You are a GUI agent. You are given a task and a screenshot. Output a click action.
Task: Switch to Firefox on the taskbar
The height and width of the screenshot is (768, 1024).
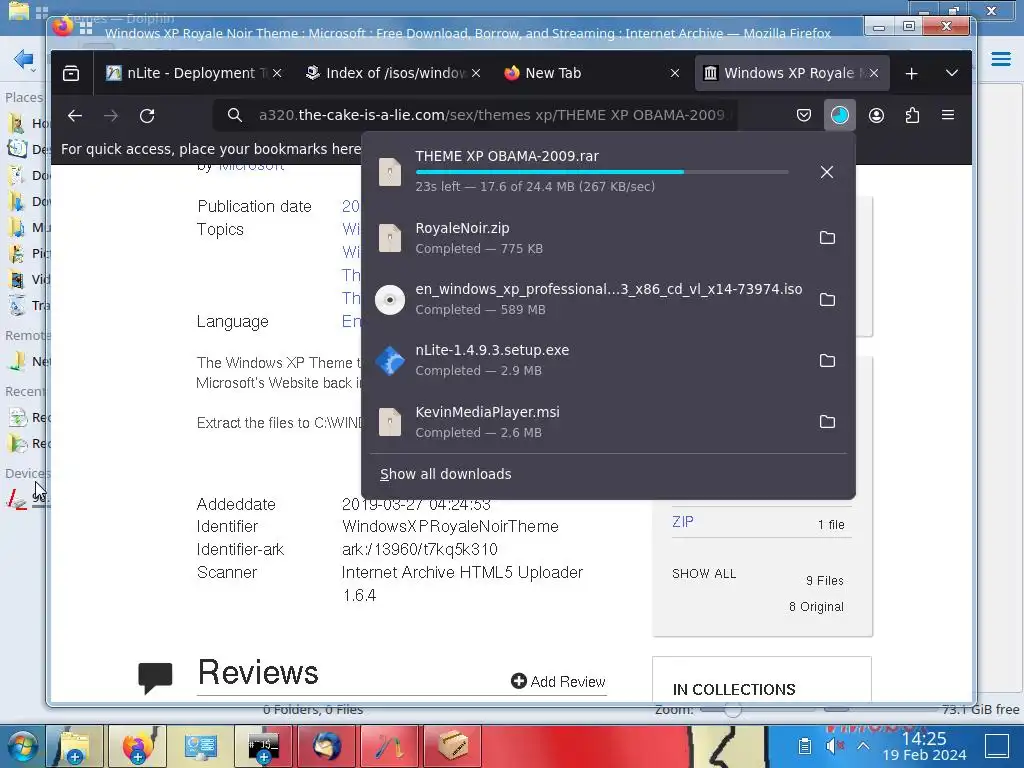pos(136,746)
